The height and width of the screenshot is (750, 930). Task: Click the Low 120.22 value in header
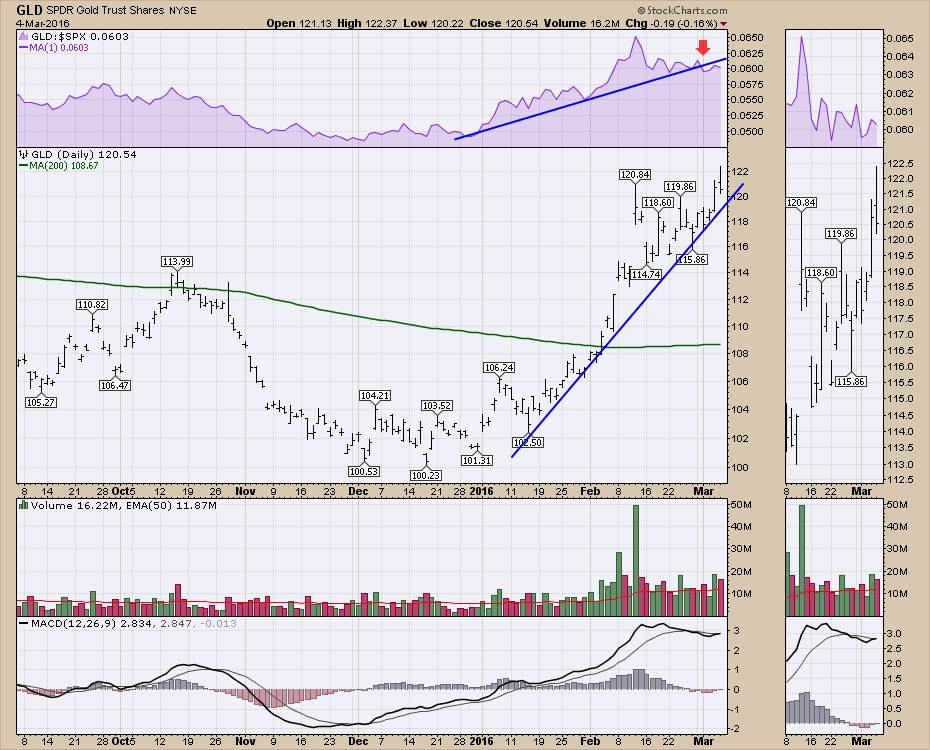coord(434,23)
